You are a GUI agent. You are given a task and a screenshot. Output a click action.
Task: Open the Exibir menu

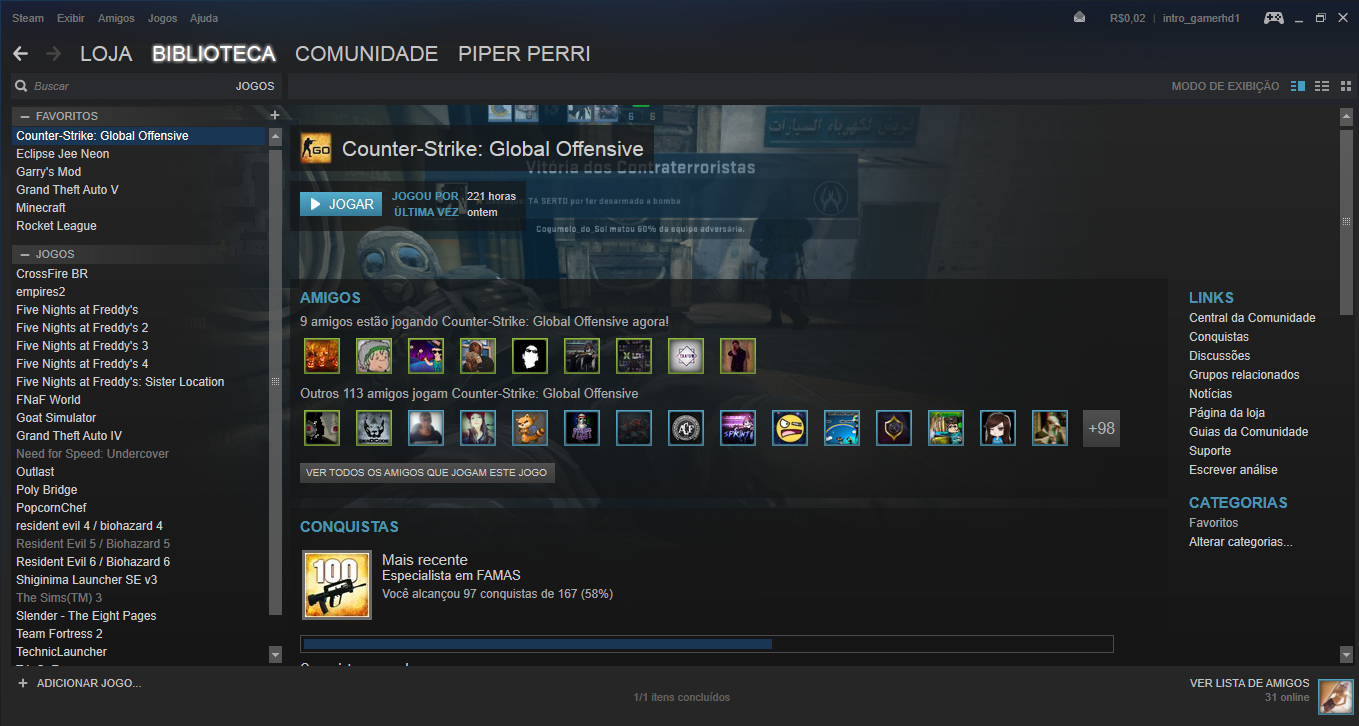click(71, 18)
